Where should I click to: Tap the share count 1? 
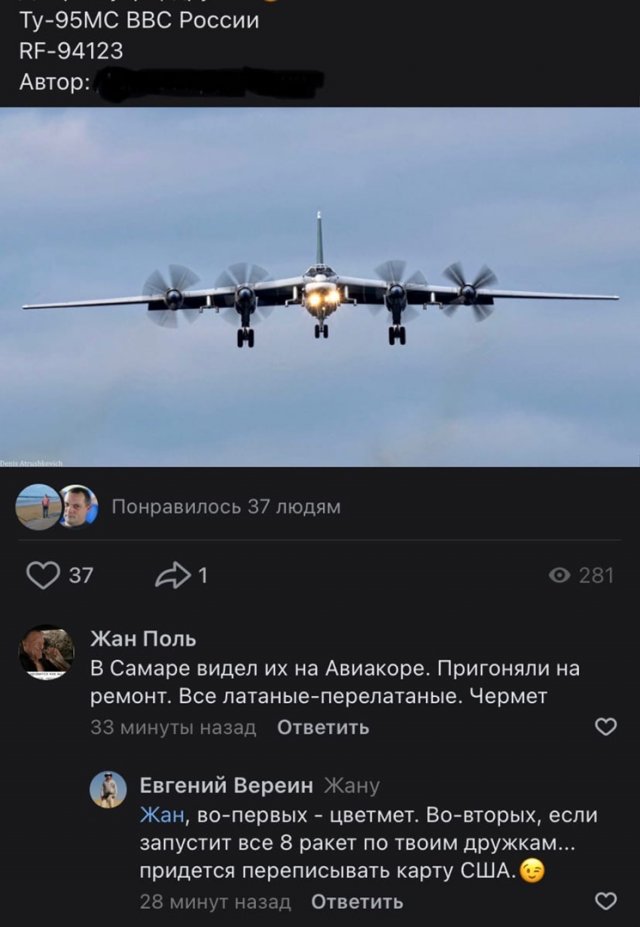click(203, 575)
